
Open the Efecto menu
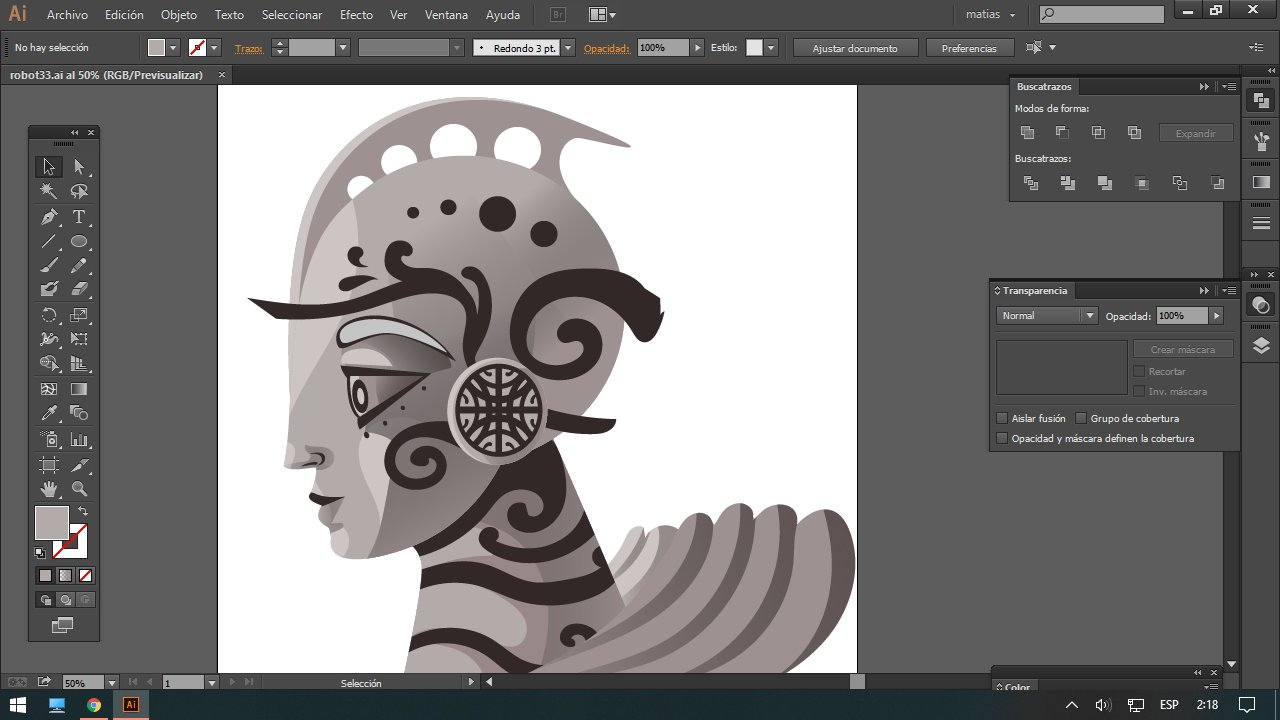click(x=356, y=15)
